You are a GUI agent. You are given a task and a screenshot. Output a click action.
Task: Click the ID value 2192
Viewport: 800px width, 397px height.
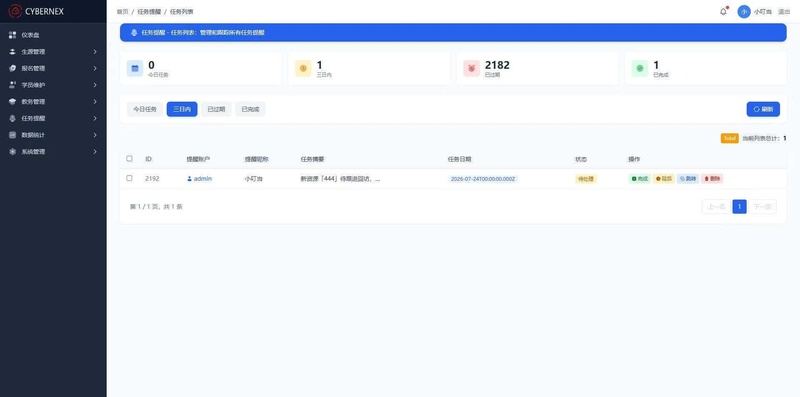pos(152,179)
